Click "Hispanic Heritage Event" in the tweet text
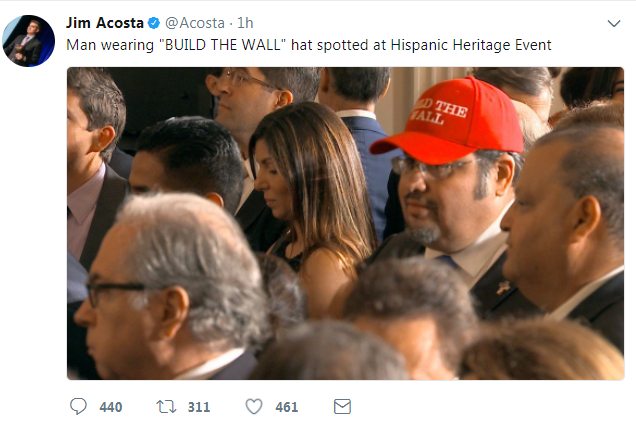636x424 pixels. pos(471,45)
